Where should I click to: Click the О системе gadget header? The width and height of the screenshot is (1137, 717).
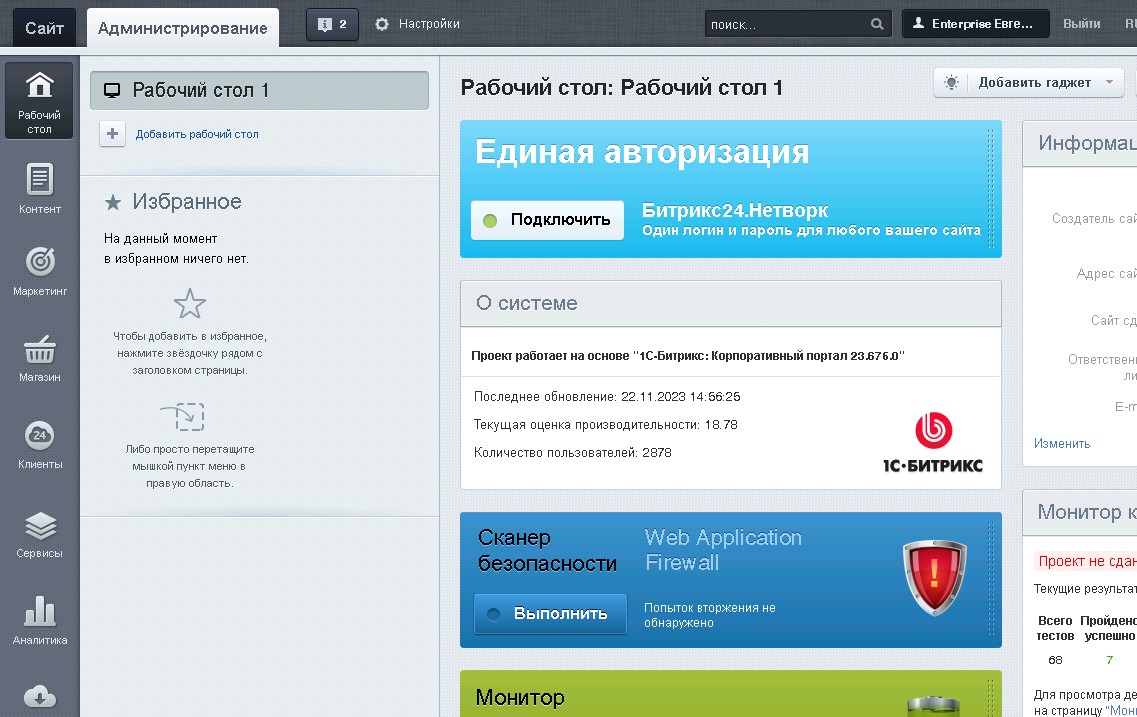point(731,303)
